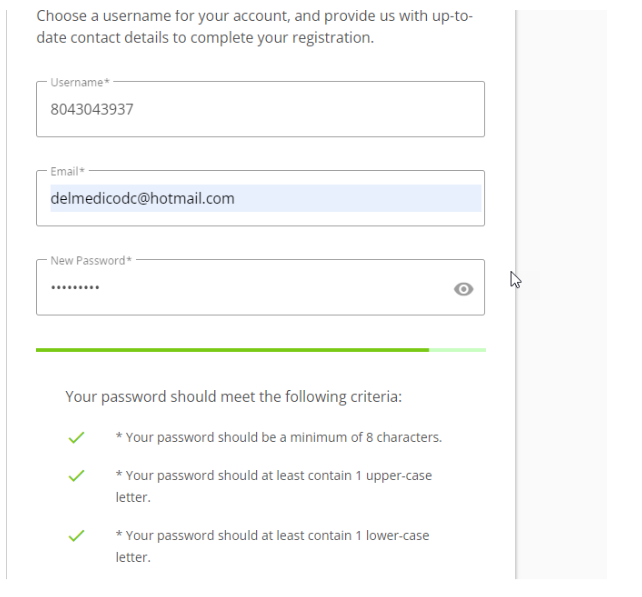Click the Username* field label

pos(80,82)
